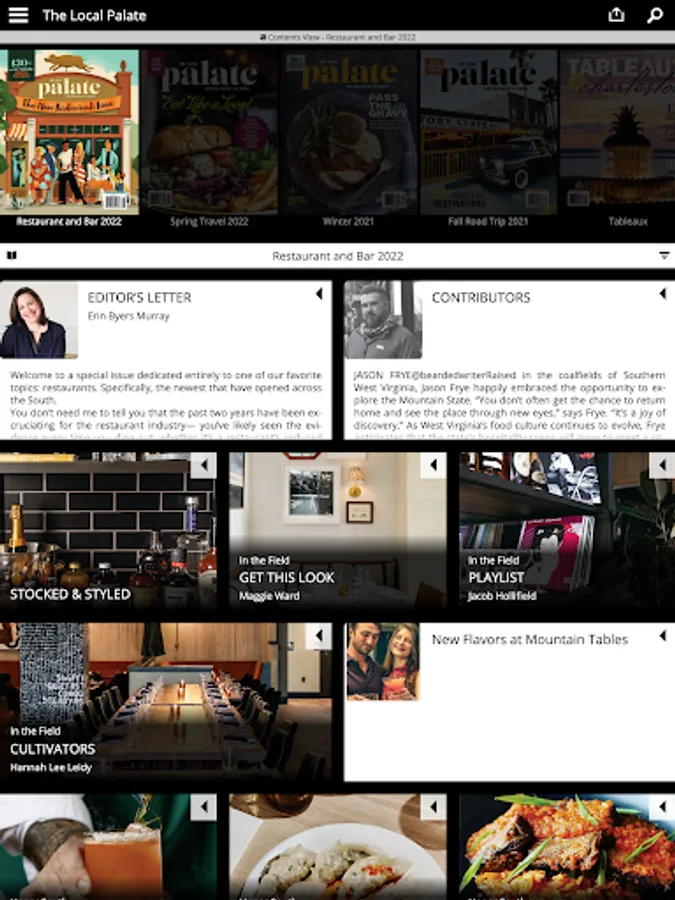Tap the share icon

pos(616,15)
